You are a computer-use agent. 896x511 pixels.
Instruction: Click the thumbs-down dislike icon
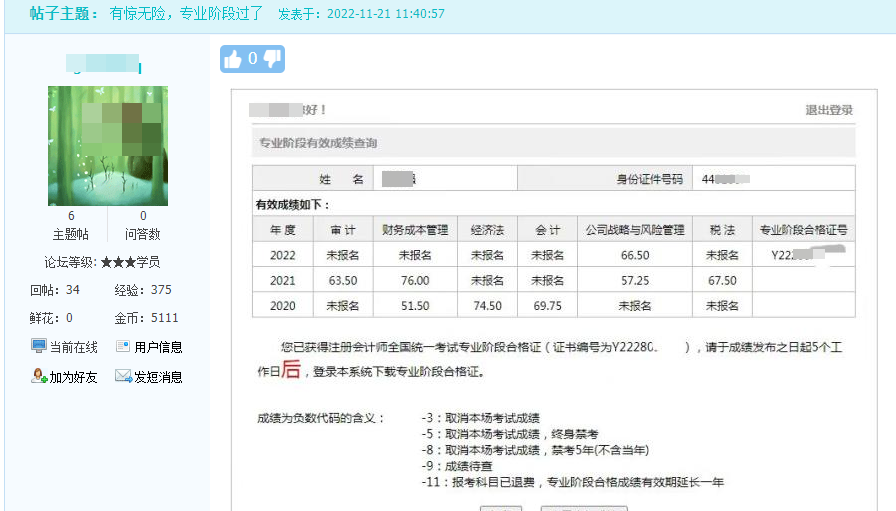pos(271,59)
